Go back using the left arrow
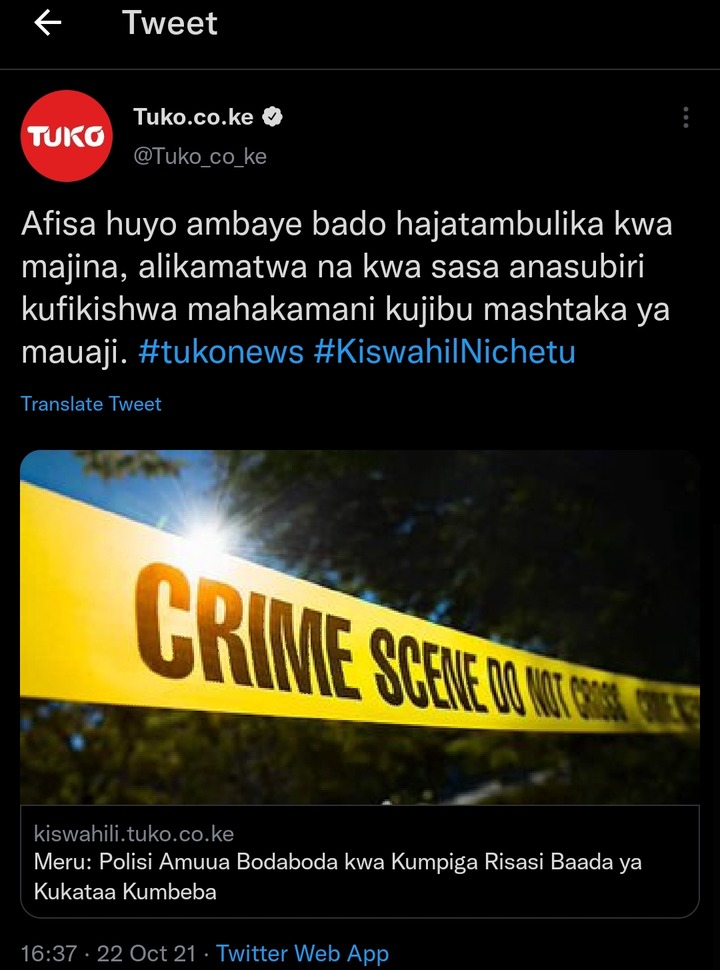 (48, 23)
